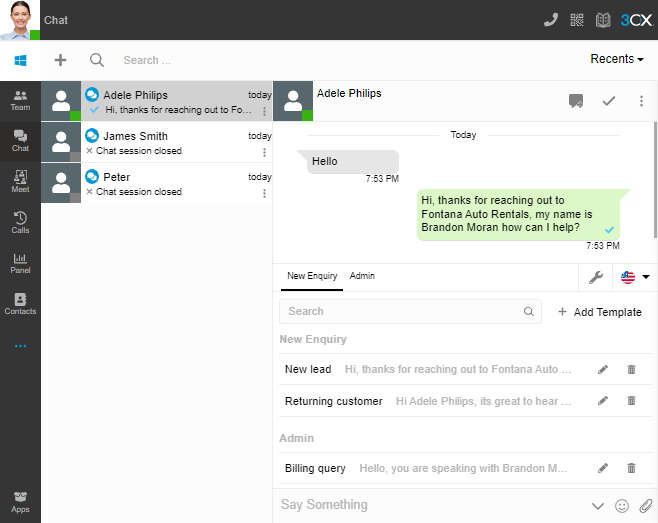Show more sidebar options via three dots

click(x=20, y=346)
